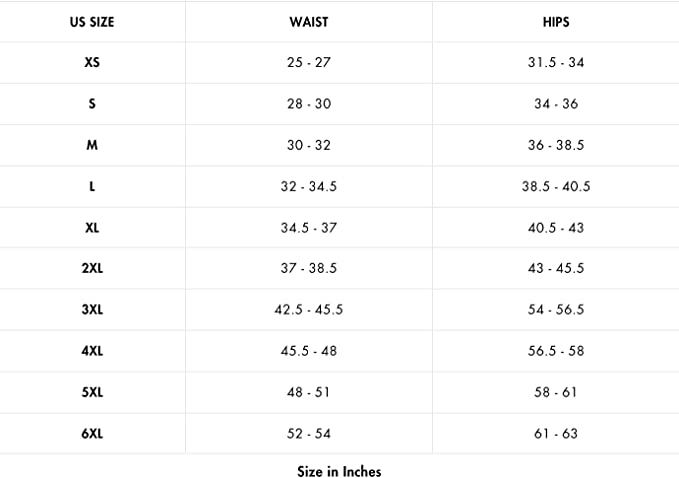Click waist measurement 52 - 54
The width and height of the screenshot is (679, 478).
point(308,433)
